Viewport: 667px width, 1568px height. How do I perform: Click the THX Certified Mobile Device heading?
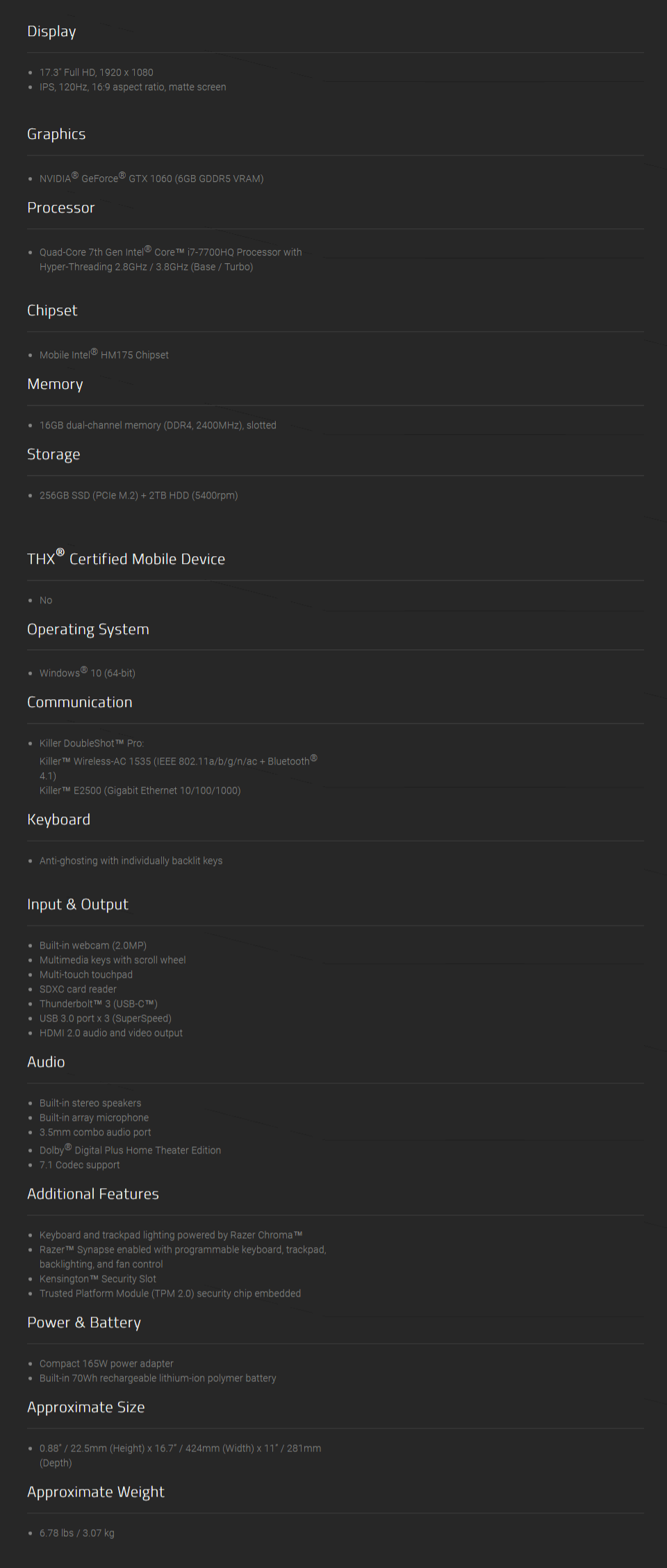126,558
